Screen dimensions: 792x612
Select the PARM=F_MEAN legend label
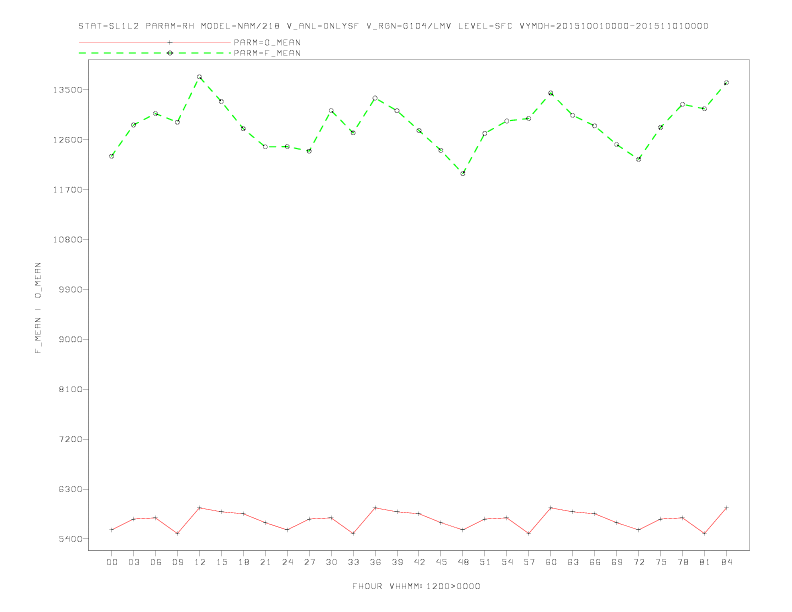tap(267, 53)
